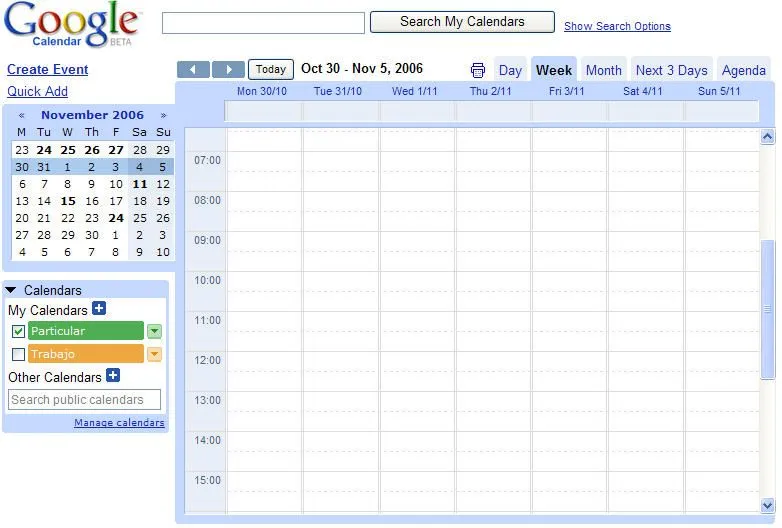Go to previous week arrow
This screenshot has height=528, width=782.
pos(193,69)
